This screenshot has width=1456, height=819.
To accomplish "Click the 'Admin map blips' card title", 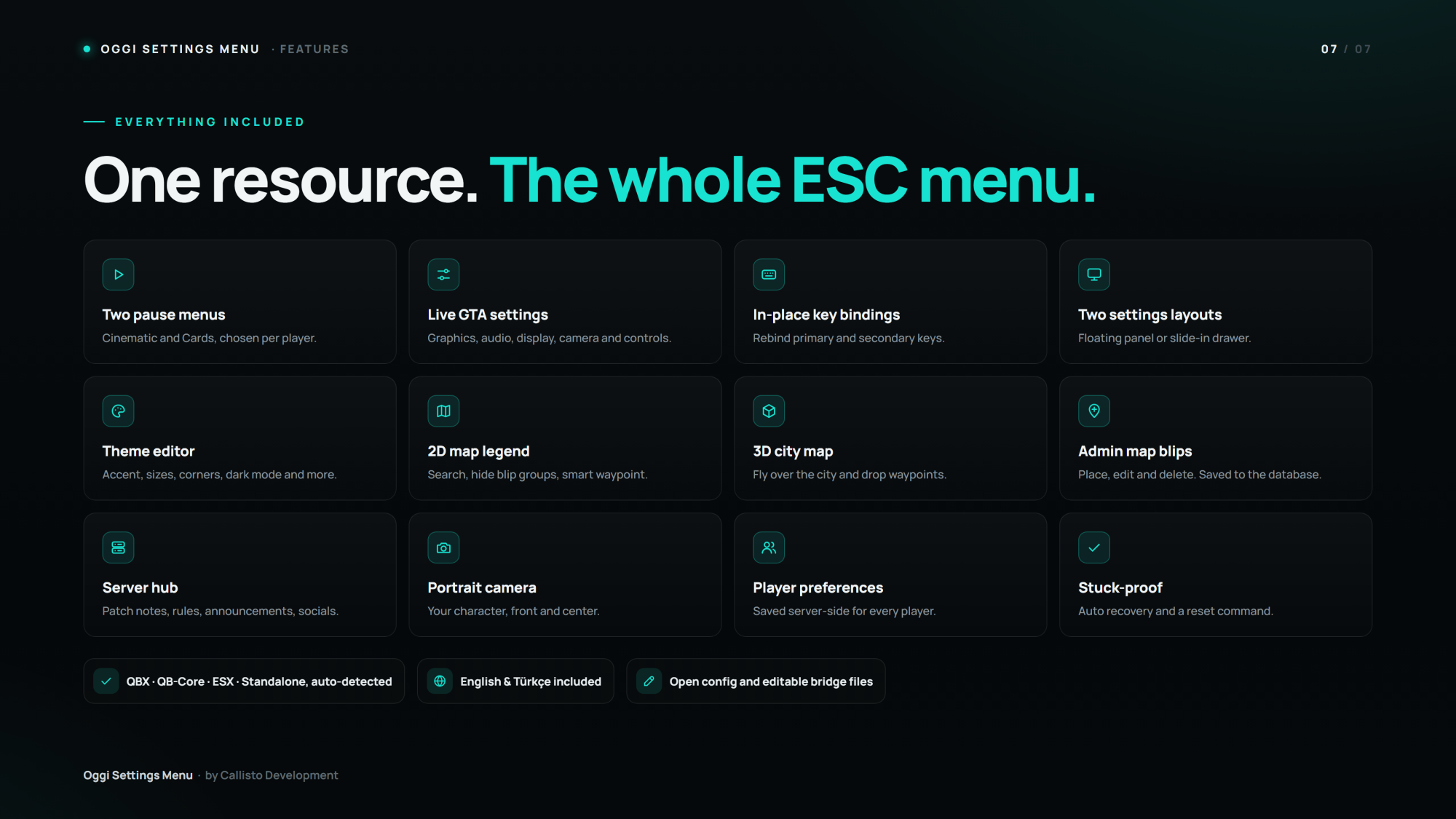I will [1135, 451].
